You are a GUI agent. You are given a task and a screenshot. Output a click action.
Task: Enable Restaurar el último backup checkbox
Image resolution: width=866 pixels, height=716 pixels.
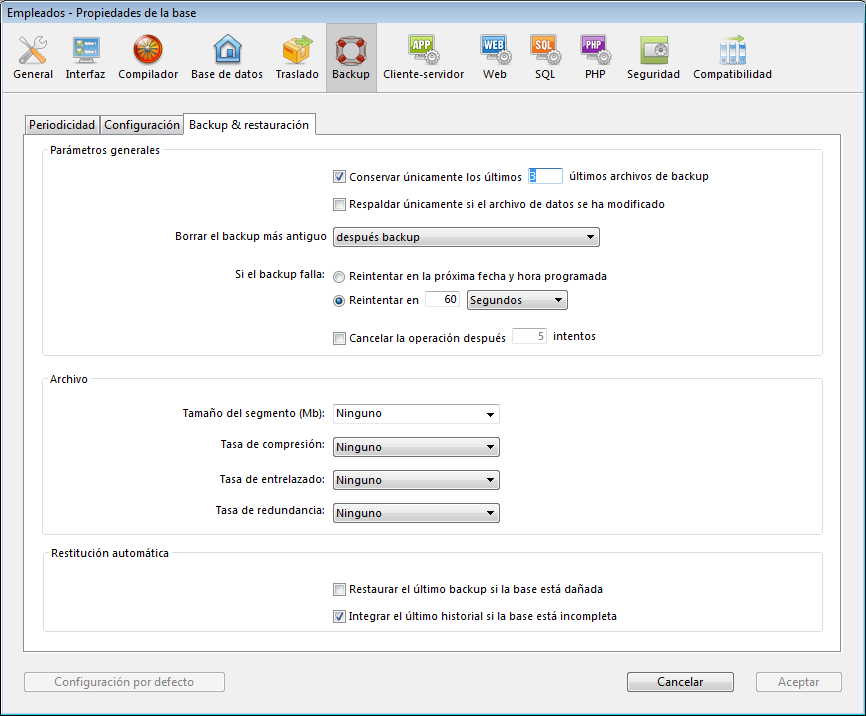(x=339, y=589)
